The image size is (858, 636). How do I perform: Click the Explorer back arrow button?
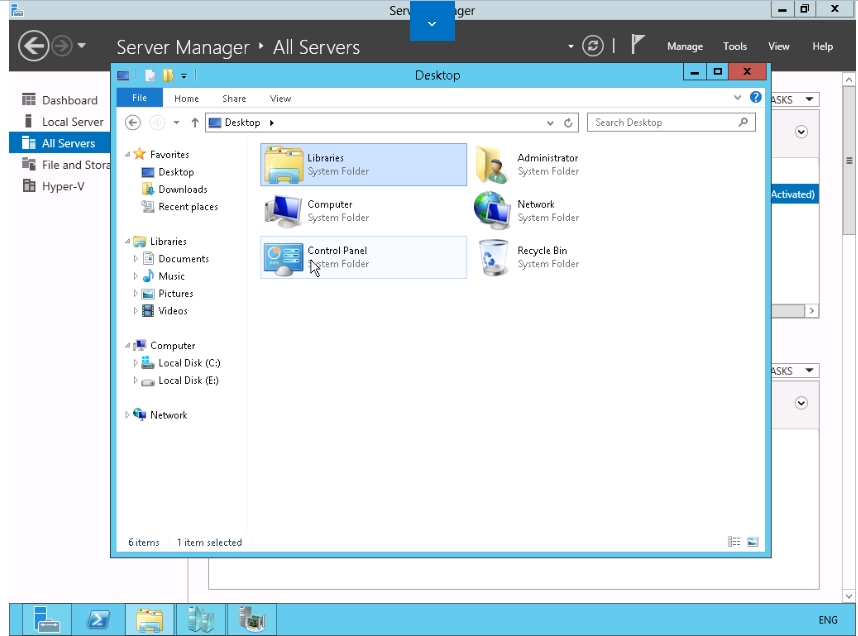point(132,123)
